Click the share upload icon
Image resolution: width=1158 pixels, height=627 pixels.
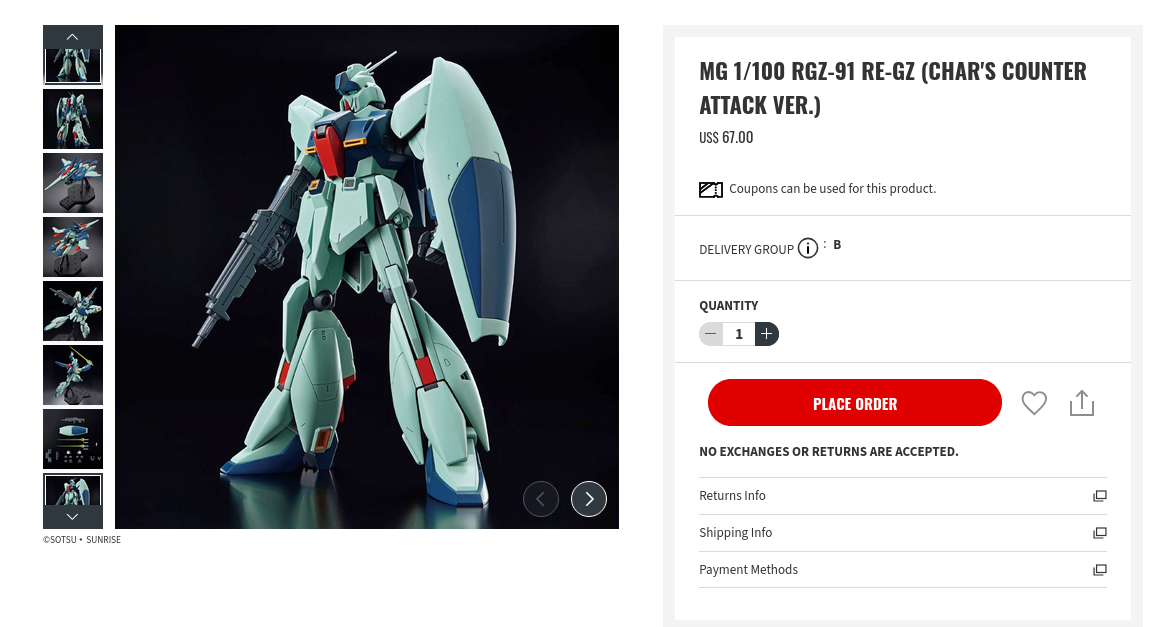pyautogui.click(x=1082, y=403)
